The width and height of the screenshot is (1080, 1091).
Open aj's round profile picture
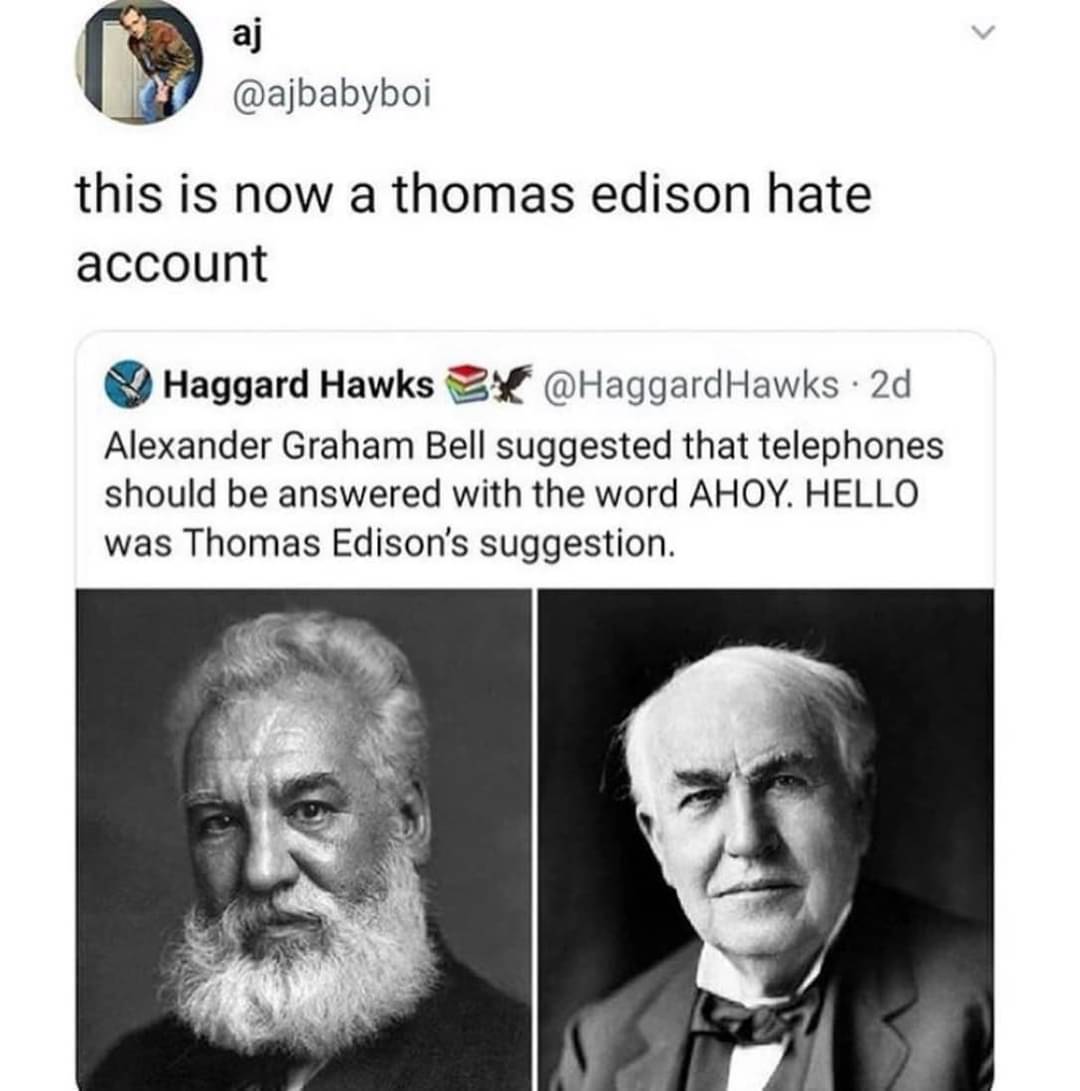click(138, 61)
